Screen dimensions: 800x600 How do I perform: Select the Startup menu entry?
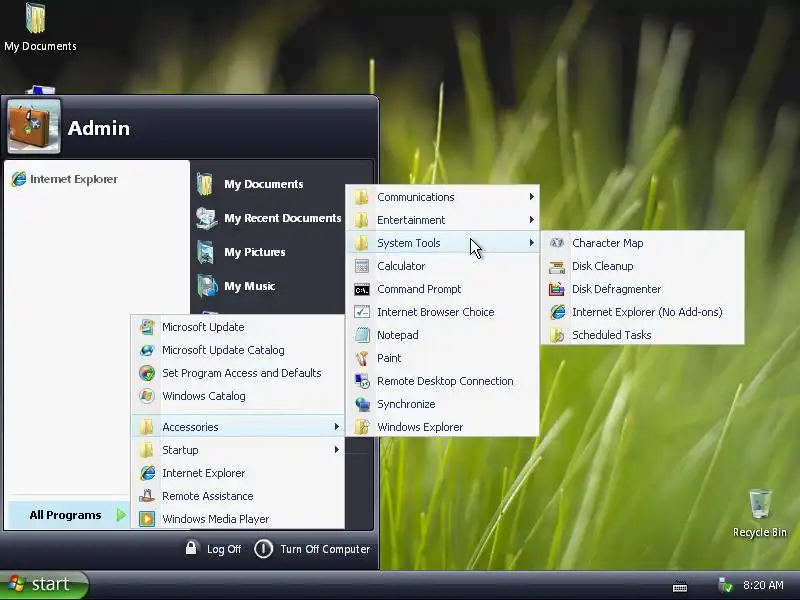[x=238, y=449]
